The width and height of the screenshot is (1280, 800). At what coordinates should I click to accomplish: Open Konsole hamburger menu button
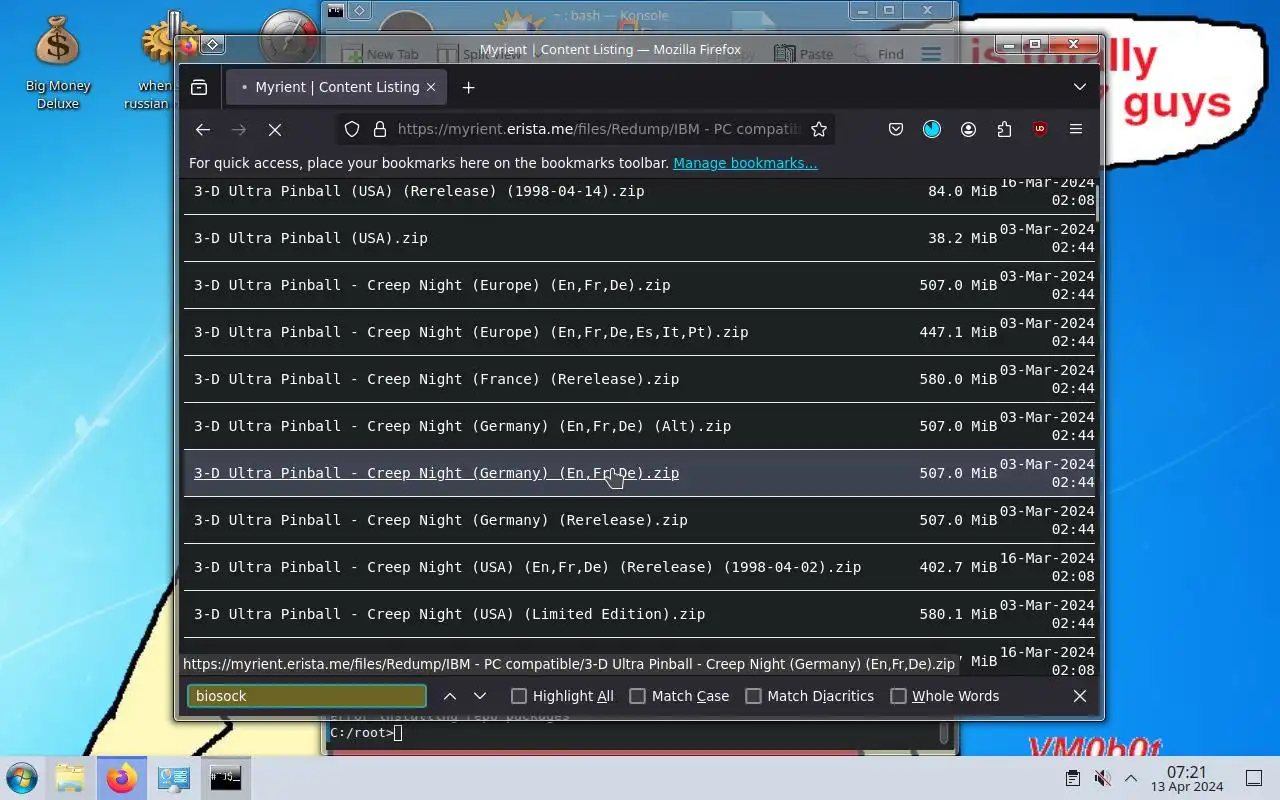(931, 54)
